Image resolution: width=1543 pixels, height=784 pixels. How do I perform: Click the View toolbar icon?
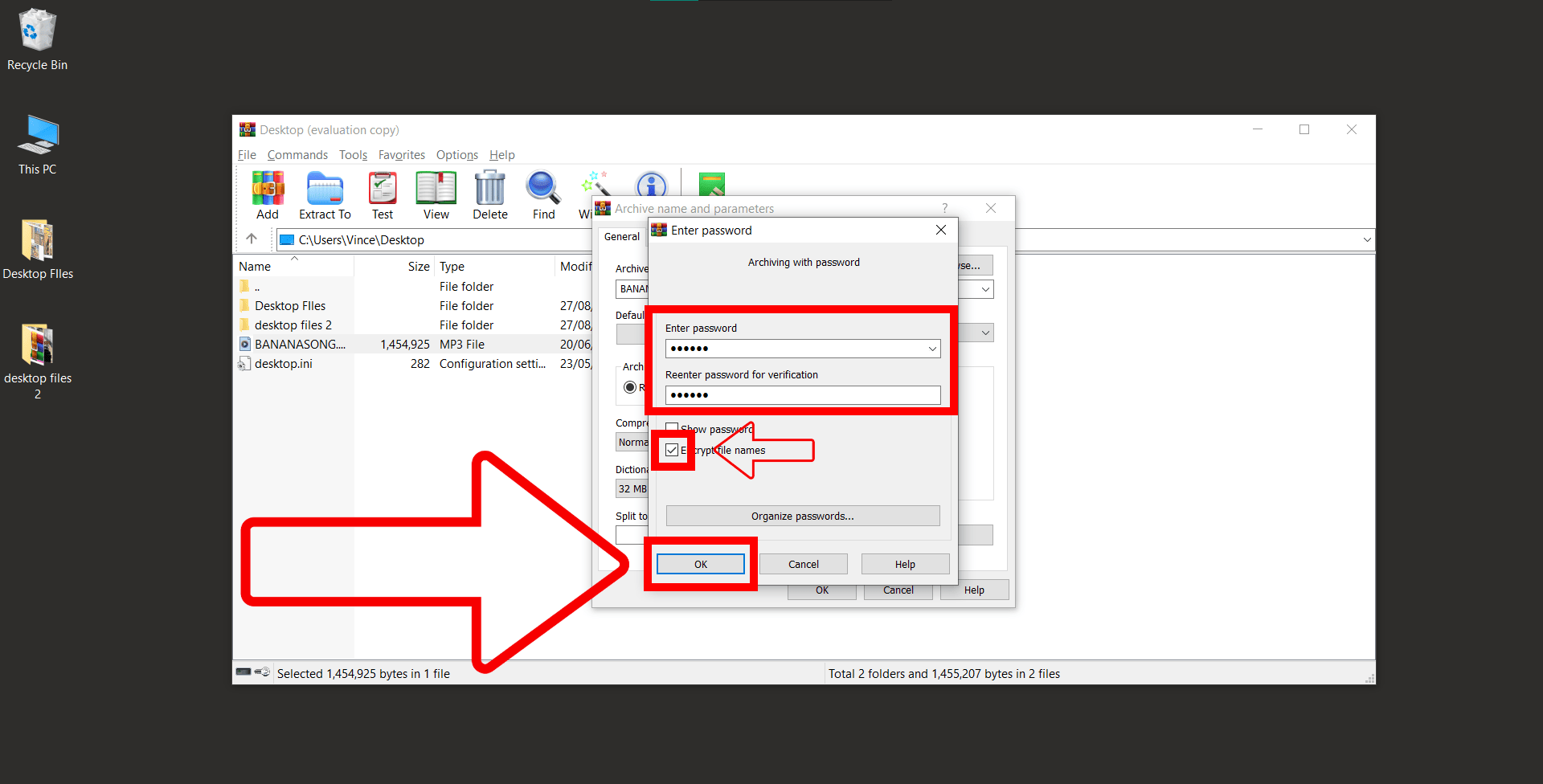click(436, 193)
